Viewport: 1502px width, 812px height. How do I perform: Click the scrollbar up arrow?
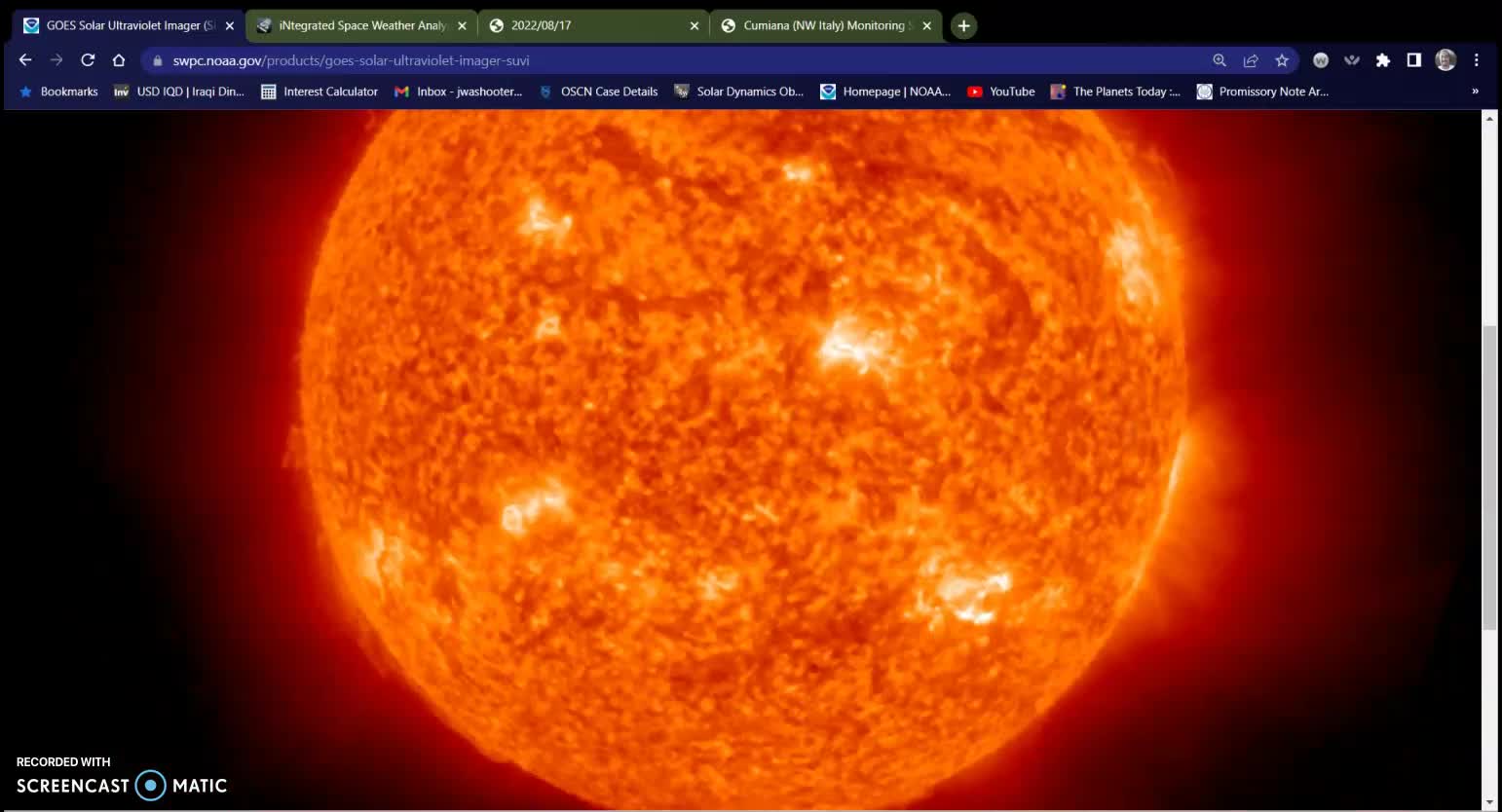(x=1488, y=118)
